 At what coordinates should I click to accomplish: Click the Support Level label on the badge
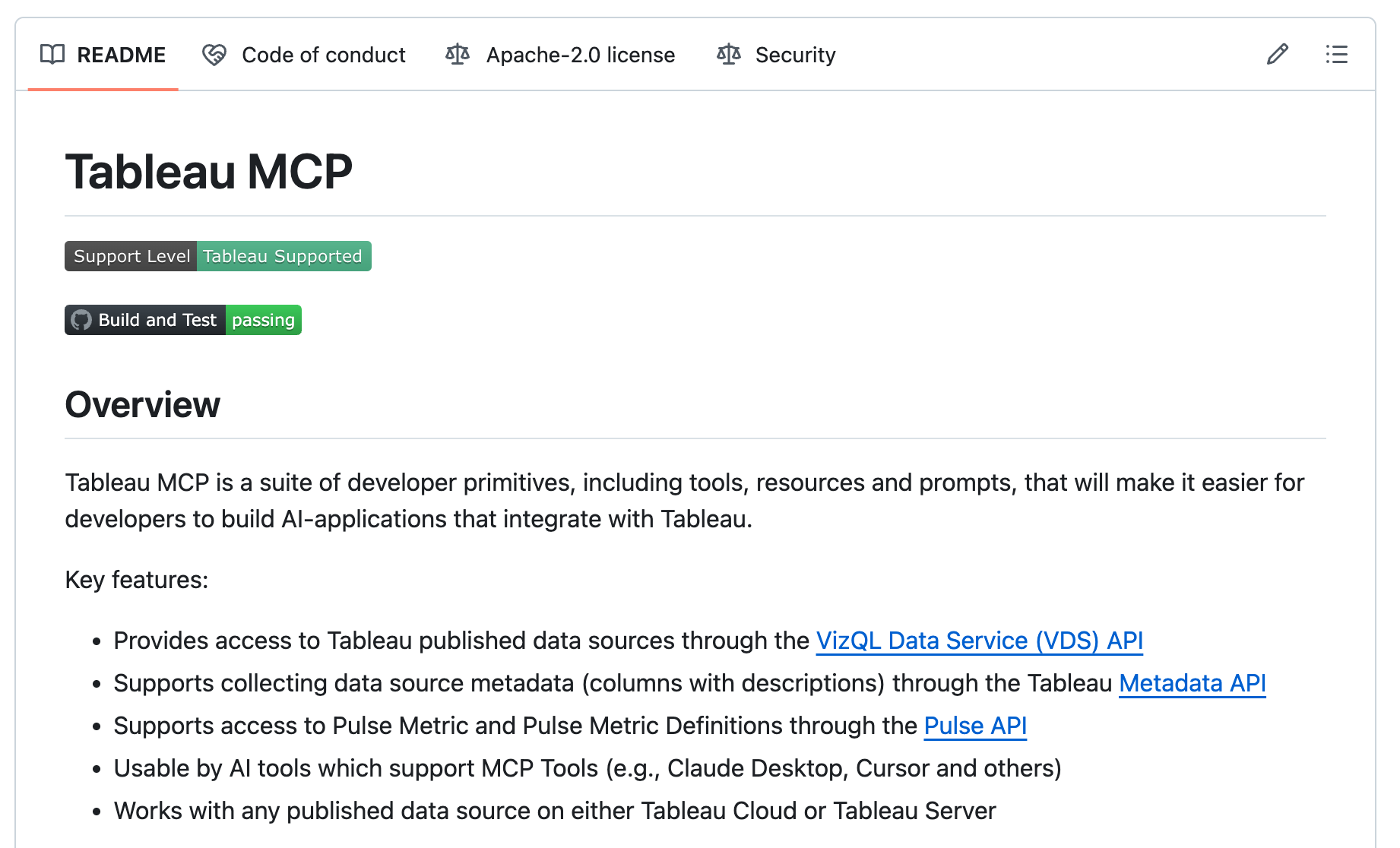[x=131, y=256]
